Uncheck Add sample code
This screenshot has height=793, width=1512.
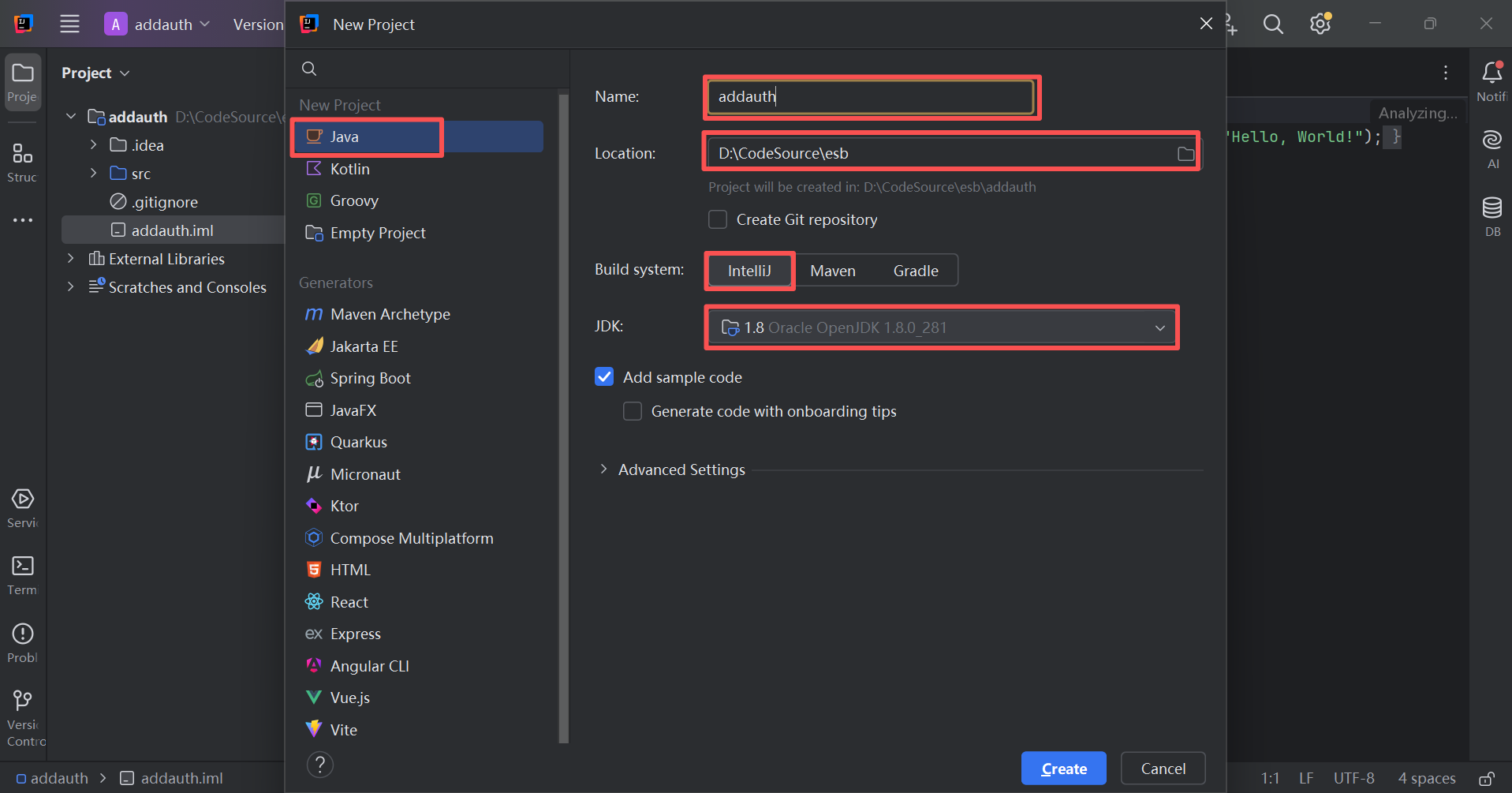click(x=604, y=377)
